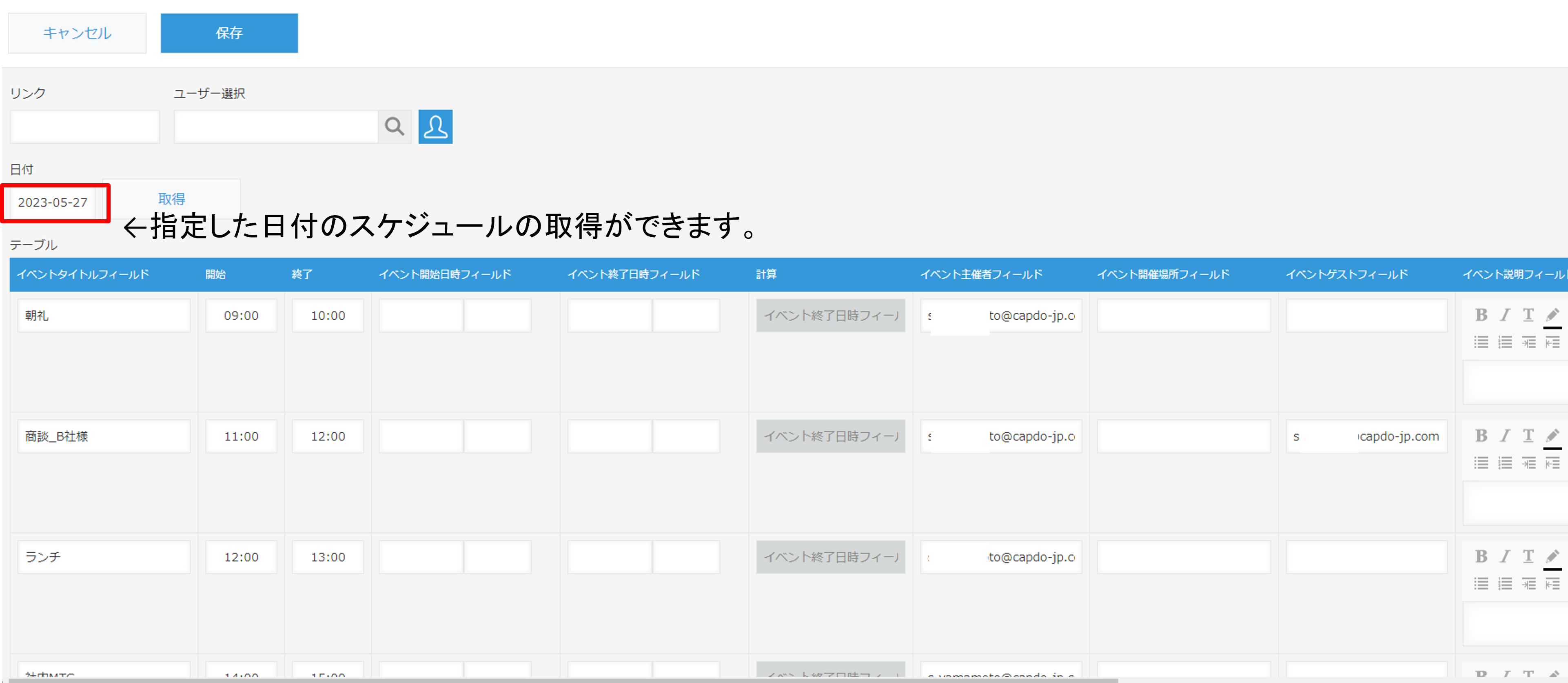
Task: Click the user search magnifier icon
Action: [x=395, y=127]
